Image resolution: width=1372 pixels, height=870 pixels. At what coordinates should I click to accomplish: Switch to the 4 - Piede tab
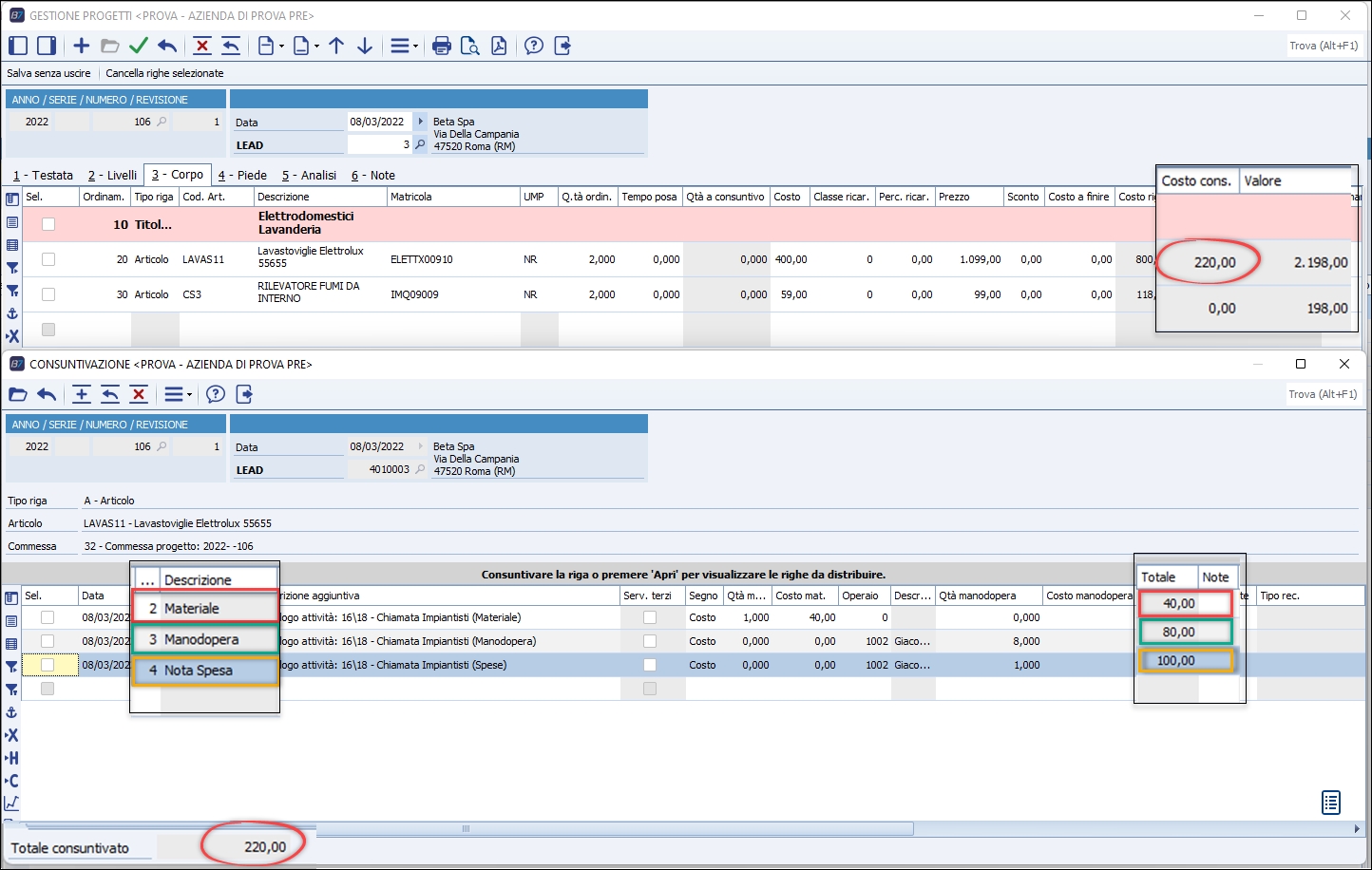242,175
